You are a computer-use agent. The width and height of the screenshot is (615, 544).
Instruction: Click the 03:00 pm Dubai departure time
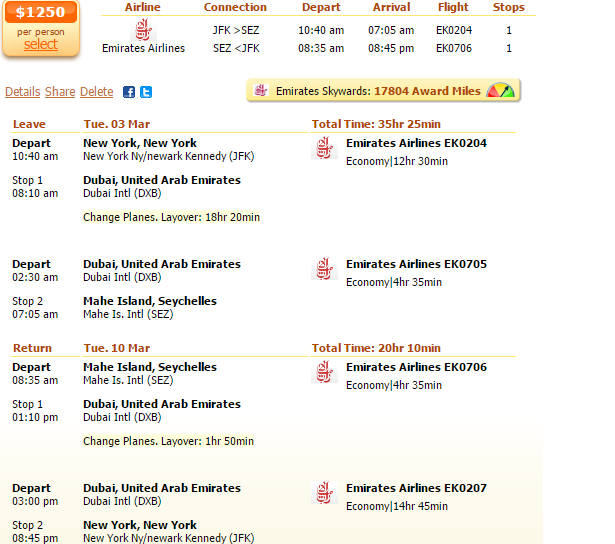[x=35, y=501]
